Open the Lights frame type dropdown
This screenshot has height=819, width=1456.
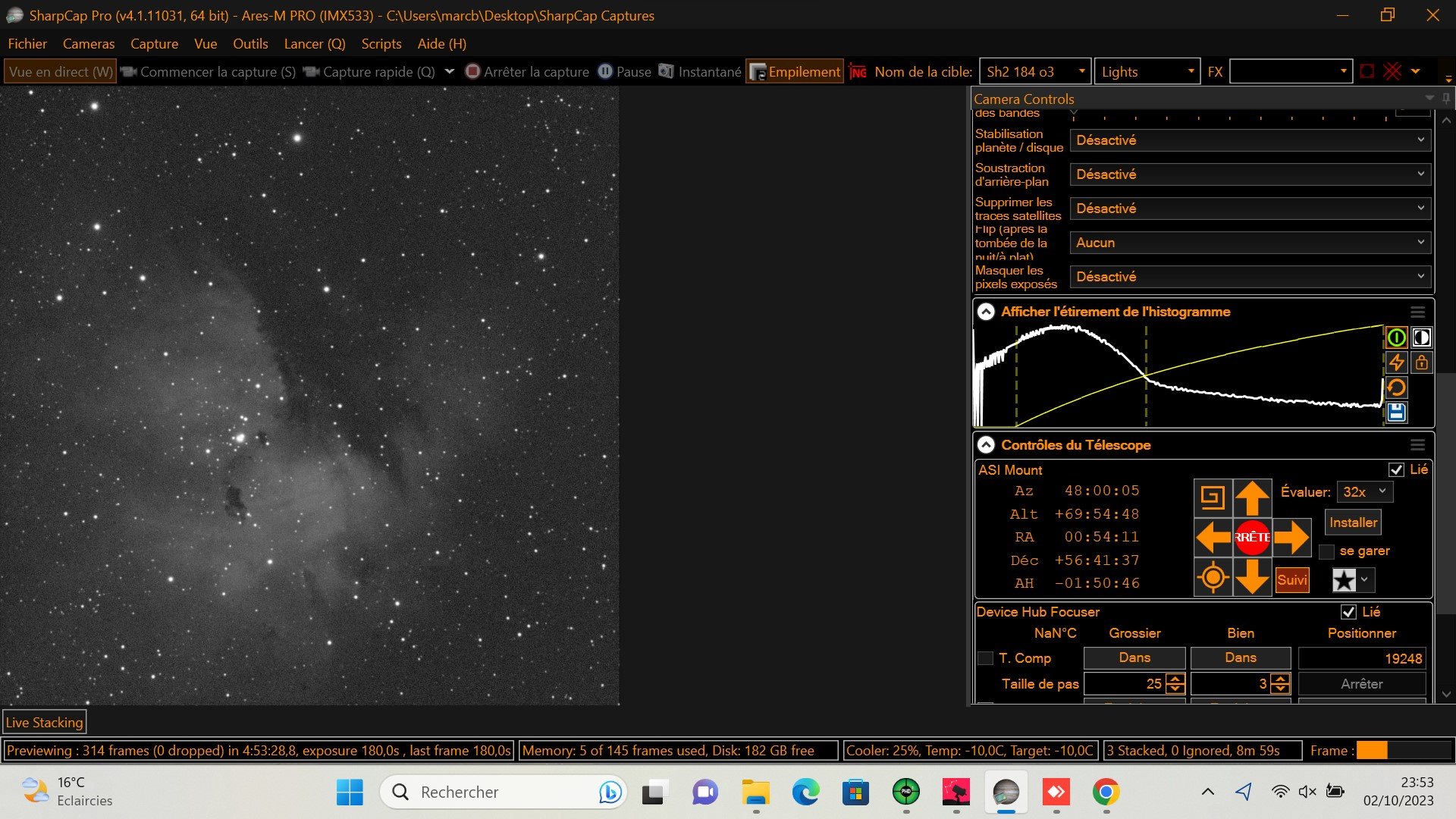point(1147,71)
